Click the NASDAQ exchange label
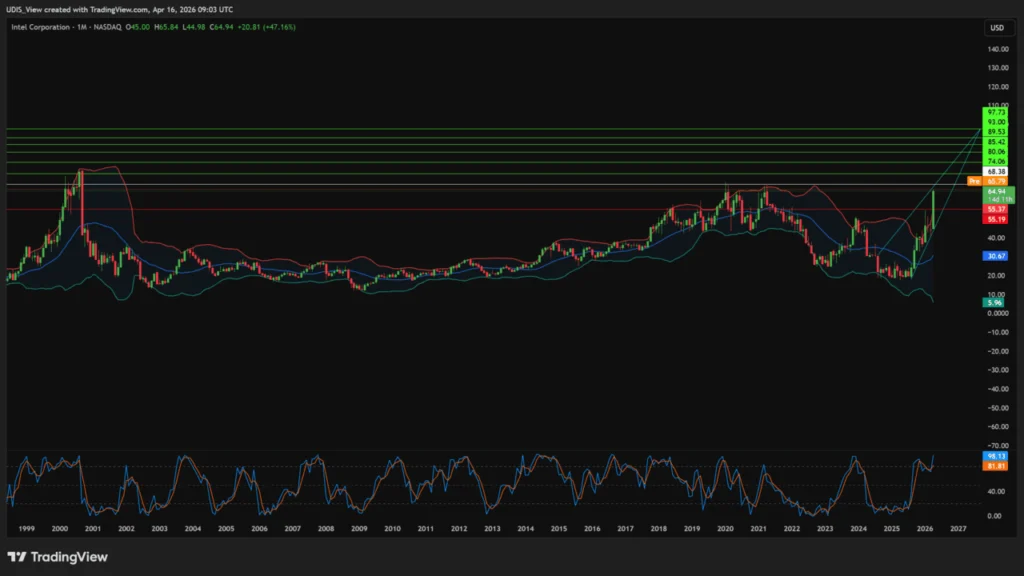Viewport: 1024px width, 576px height. click(108, 27)
